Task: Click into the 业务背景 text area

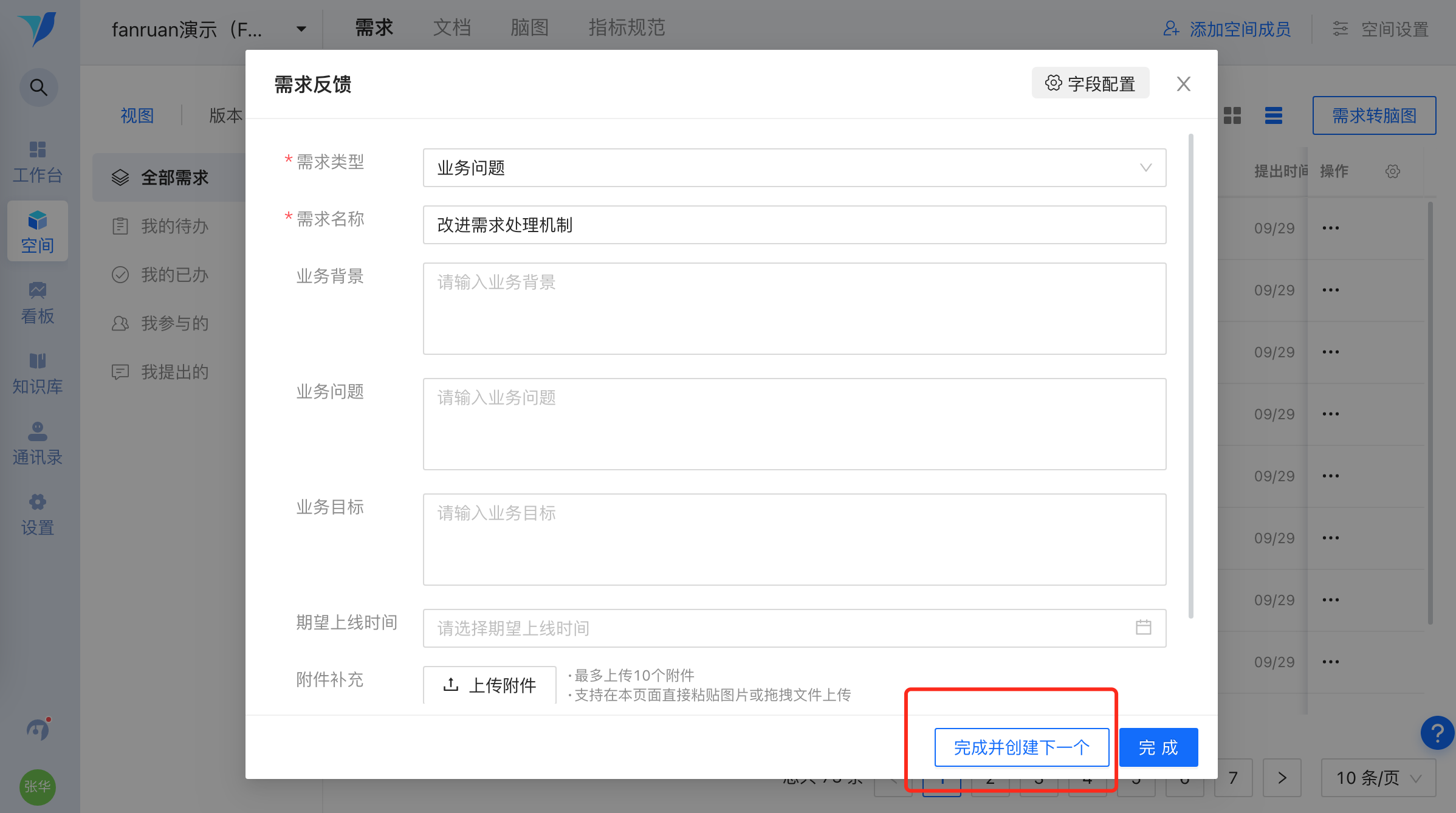Action: tap(794, 309)
